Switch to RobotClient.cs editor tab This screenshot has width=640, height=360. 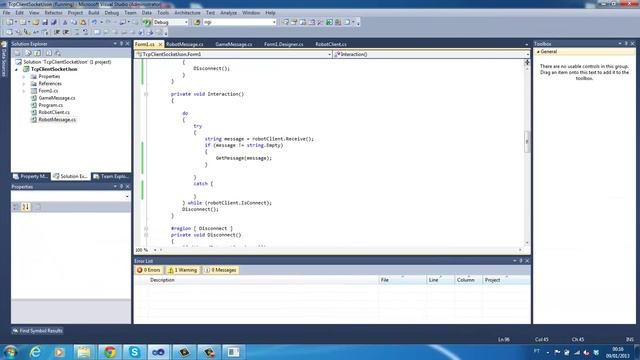331,44
